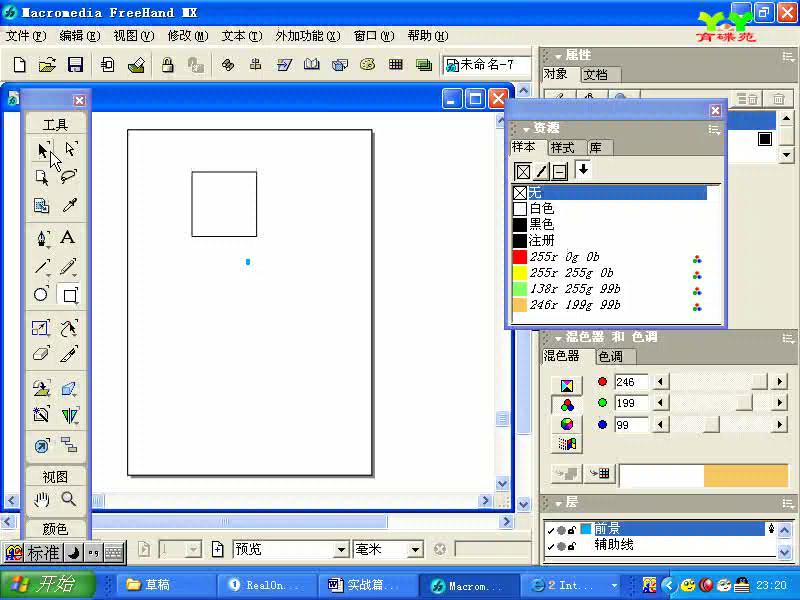Open the 修改(M) menu
Screen dimensions: 800x600
188,36
